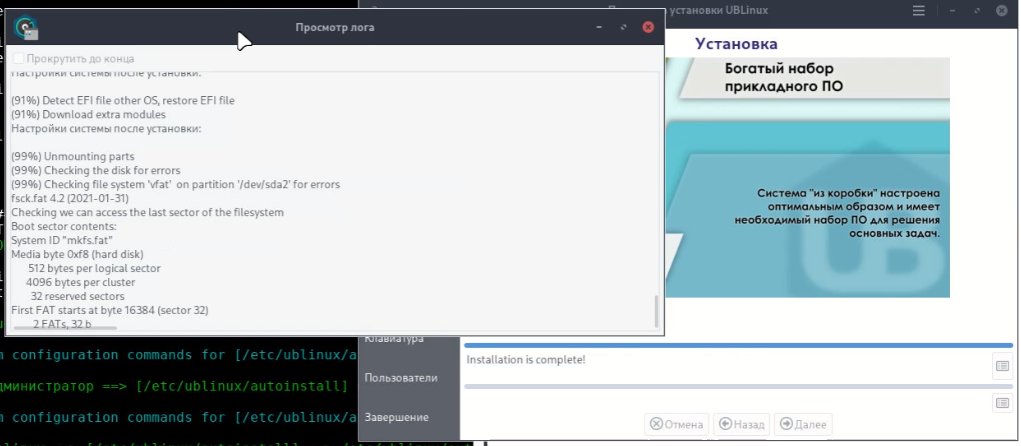This screenshot has width=1021, height=446.
Task: Click the log line 'First FAT starts at byte 16384'
Action: [109, 311]
